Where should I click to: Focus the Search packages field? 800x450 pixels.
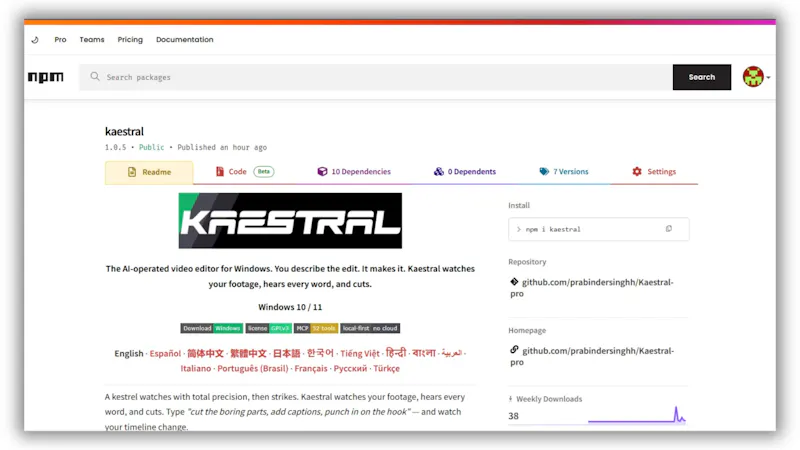tap(376, 77)
